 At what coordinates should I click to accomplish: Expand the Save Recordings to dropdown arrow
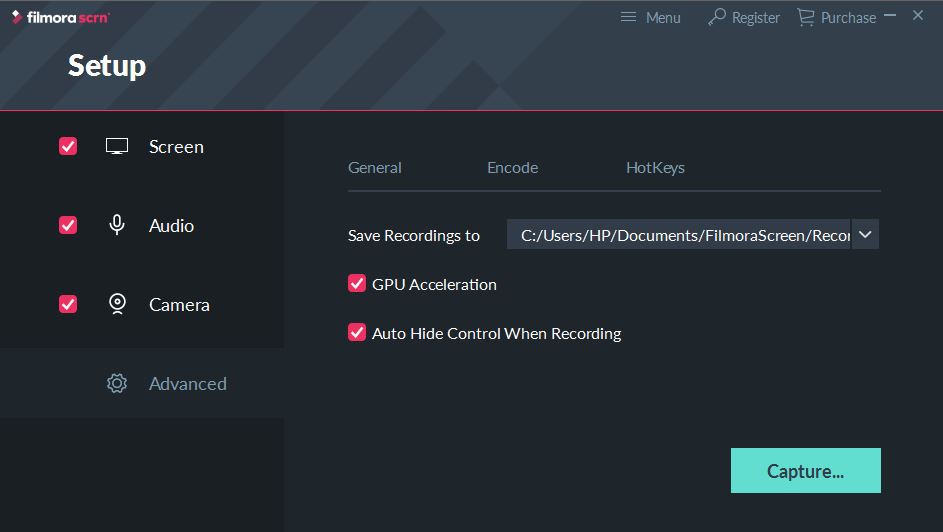[865, 235]
